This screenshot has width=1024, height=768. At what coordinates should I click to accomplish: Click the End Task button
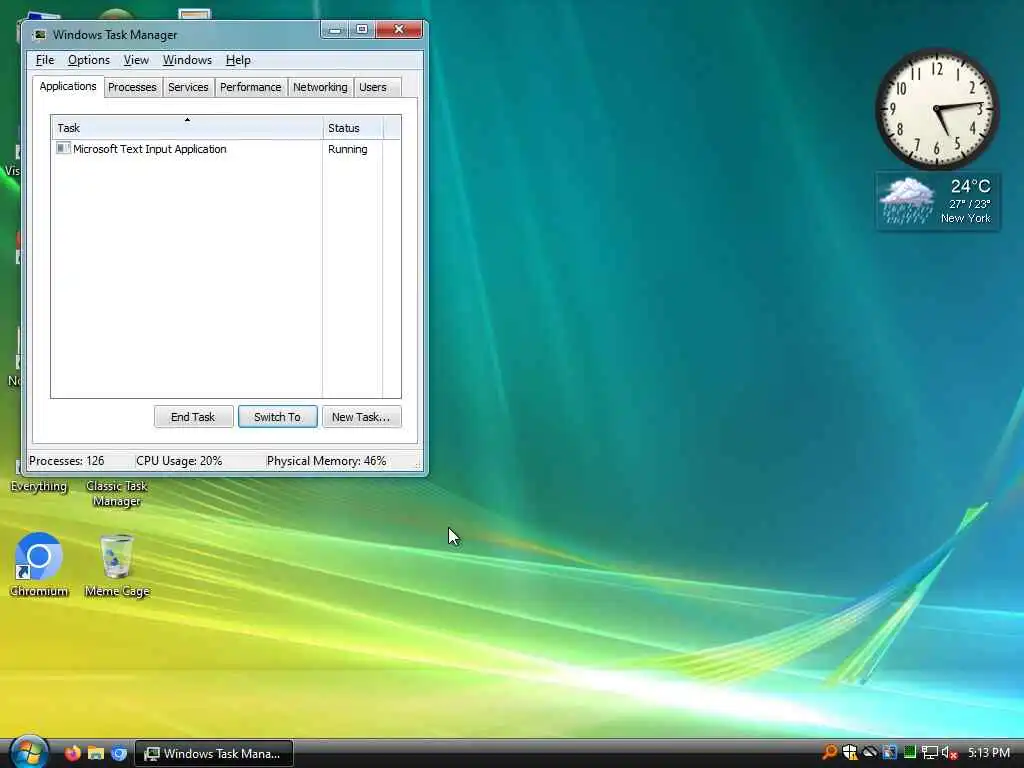point(193,417)
